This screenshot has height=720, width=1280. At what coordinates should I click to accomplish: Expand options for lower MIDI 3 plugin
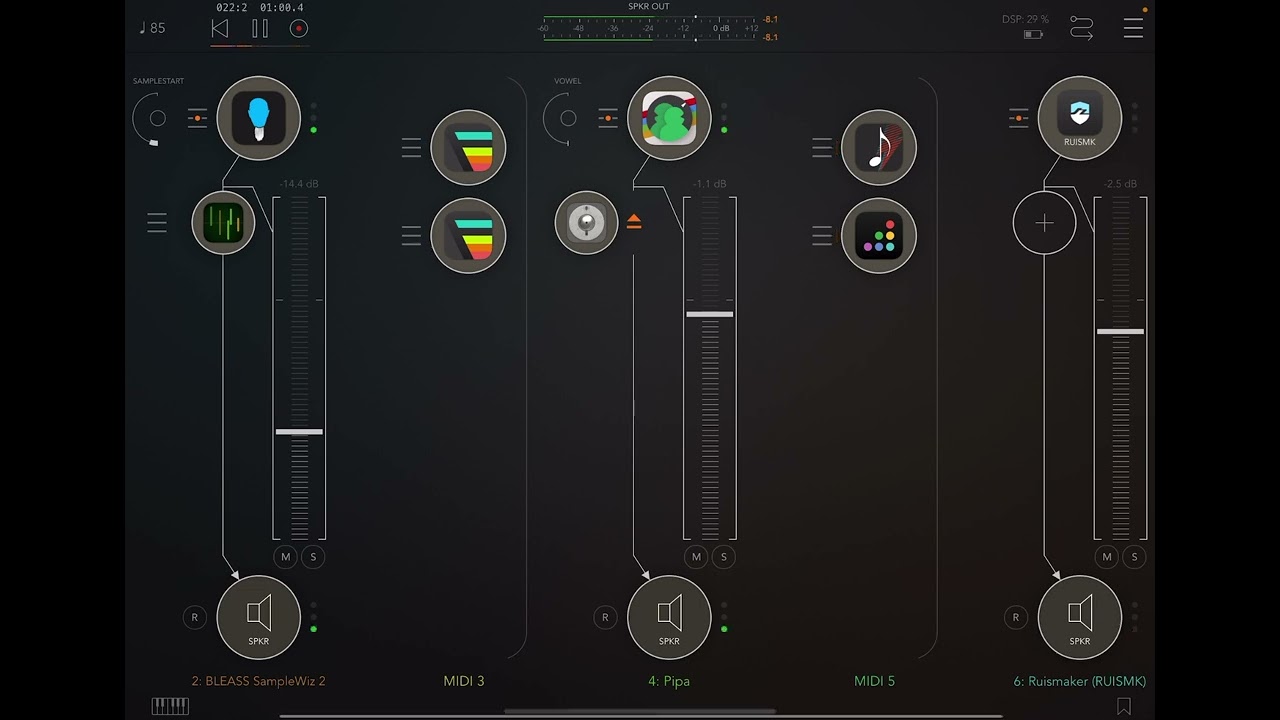click(411, 235)
